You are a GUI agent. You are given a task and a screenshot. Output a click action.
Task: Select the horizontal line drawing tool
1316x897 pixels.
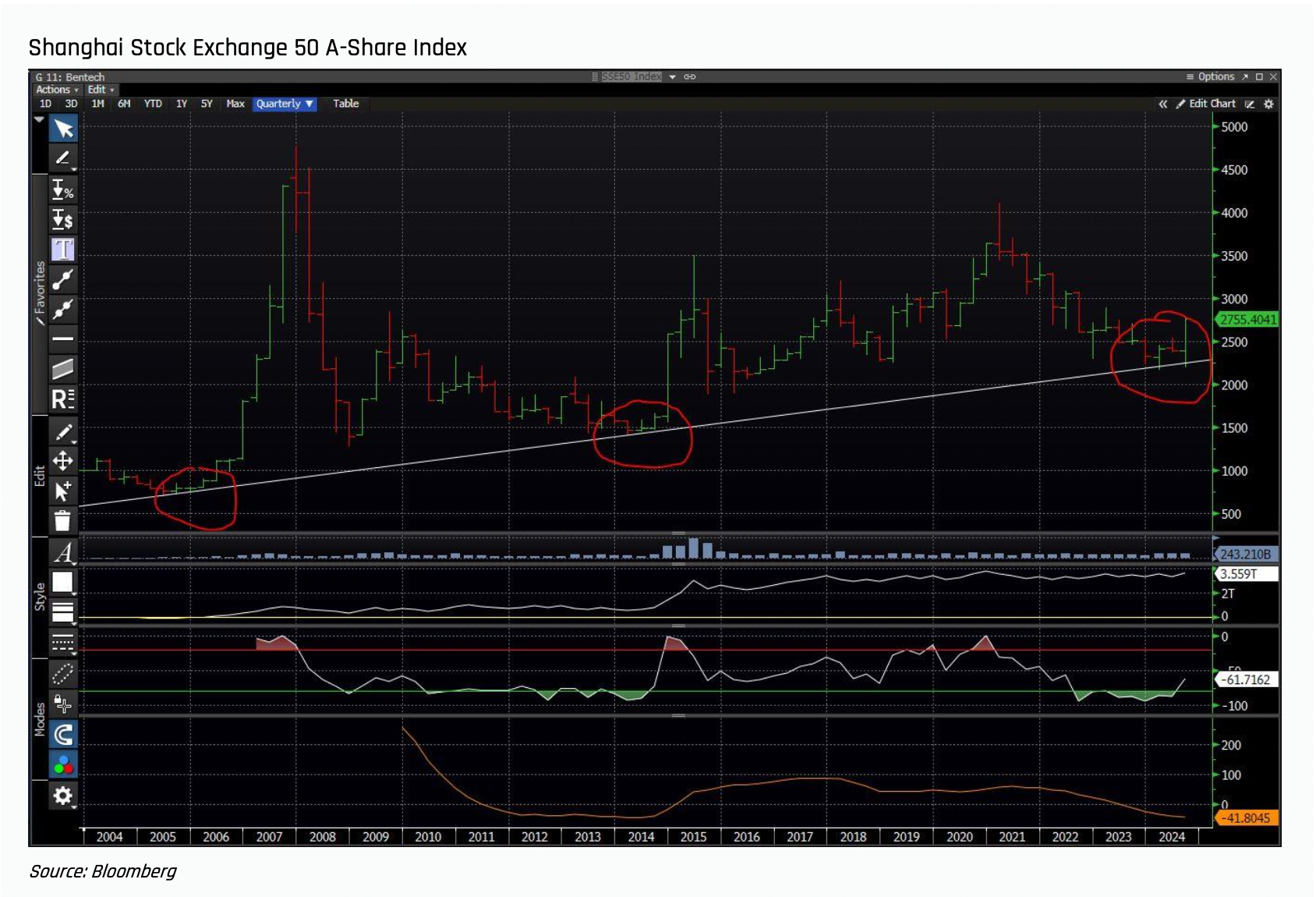(62, 339)
